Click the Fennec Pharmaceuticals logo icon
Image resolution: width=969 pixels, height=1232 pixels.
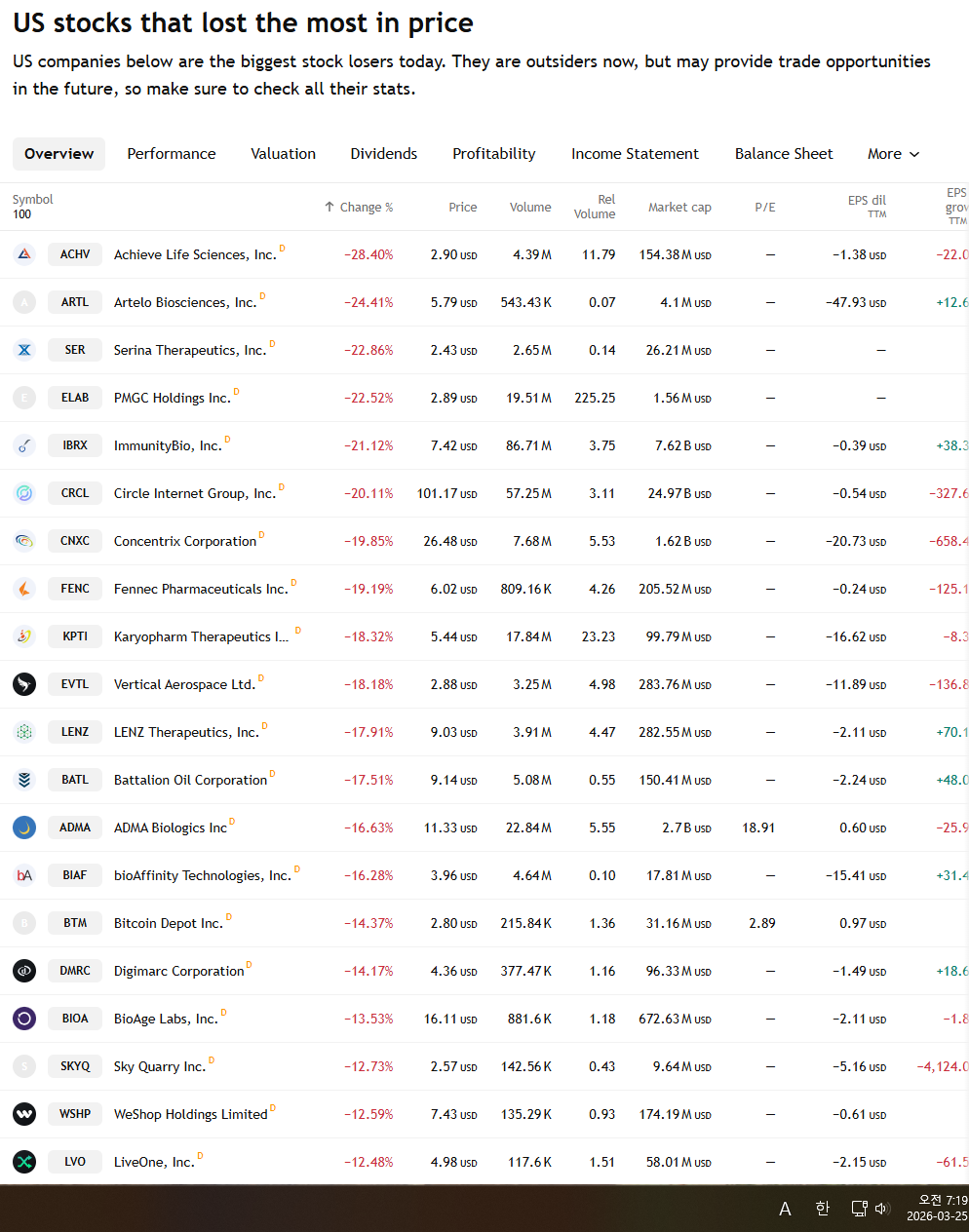24,589
